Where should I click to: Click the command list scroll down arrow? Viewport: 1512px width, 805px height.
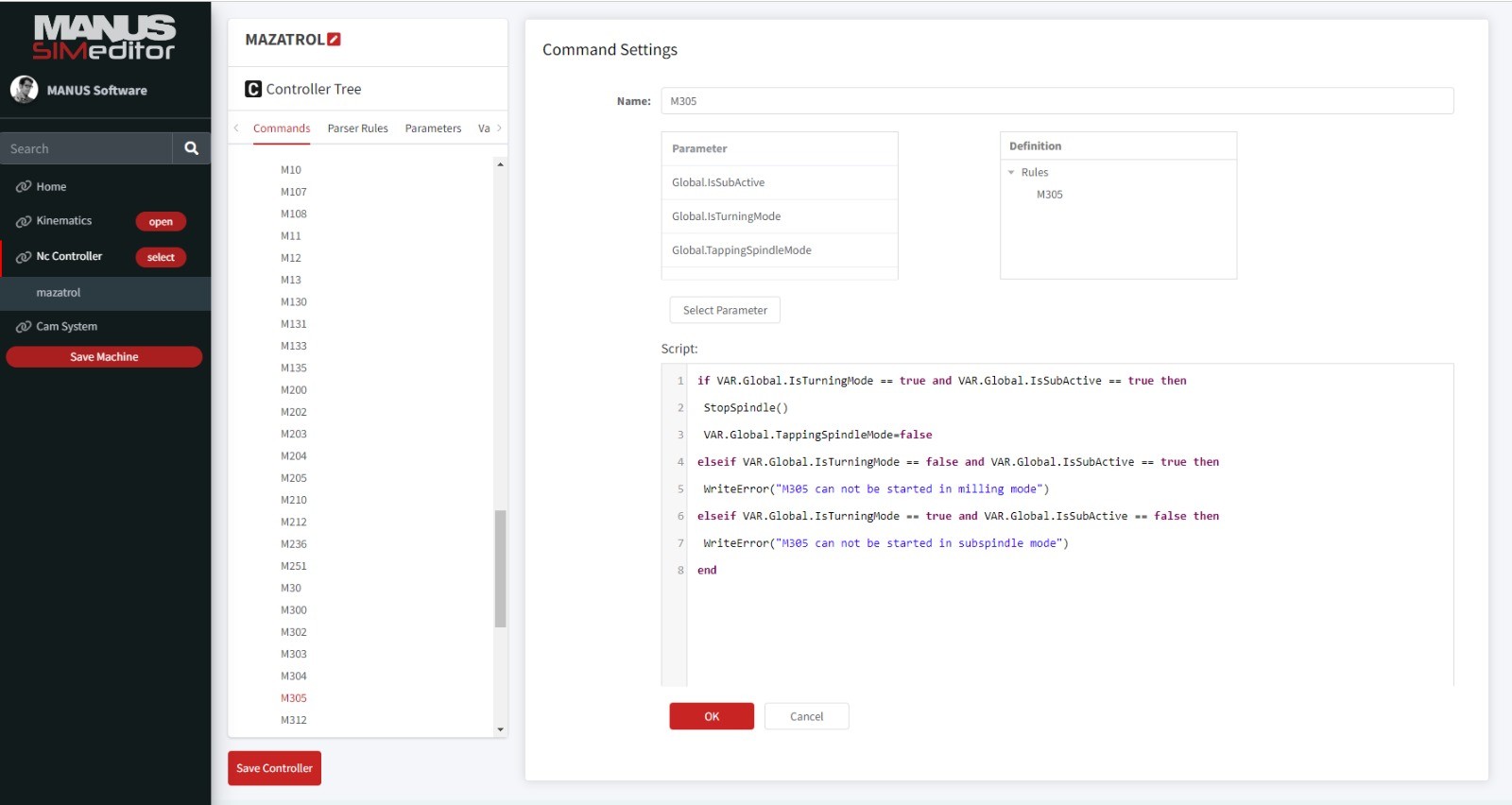point(500,729)
